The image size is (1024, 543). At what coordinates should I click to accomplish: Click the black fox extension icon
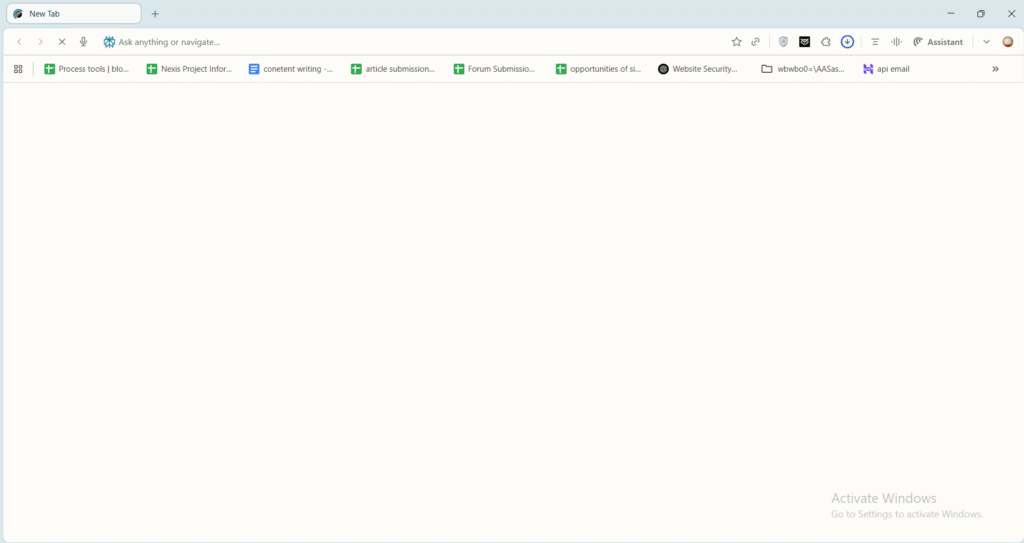(804, 42)
